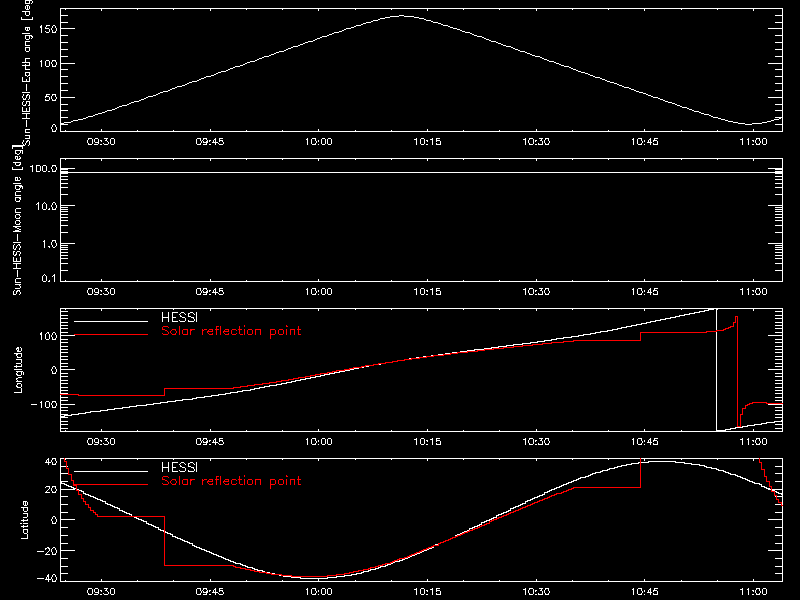Click 10:15 under the Earth angle plot
This screenshot has height=600, width=800.
[x=427, y=142]
